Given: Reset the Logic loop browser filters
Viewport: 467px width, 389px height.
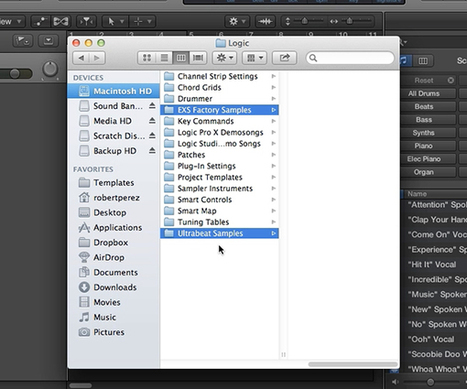Looking at the screenshot, I should tap(429, 80).
